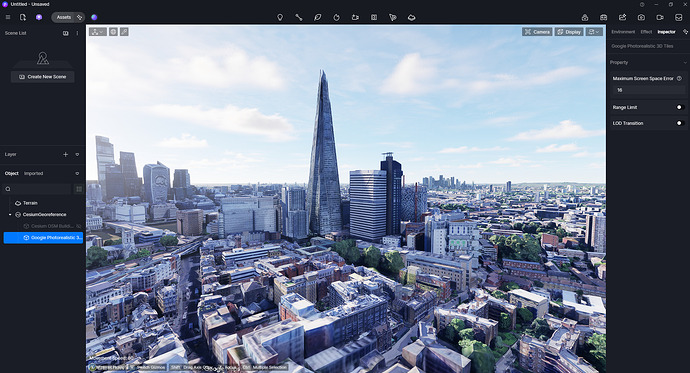Click the heart icon in the Layer header
Viewport: 690px width, 373px height.
coord(77,154)
